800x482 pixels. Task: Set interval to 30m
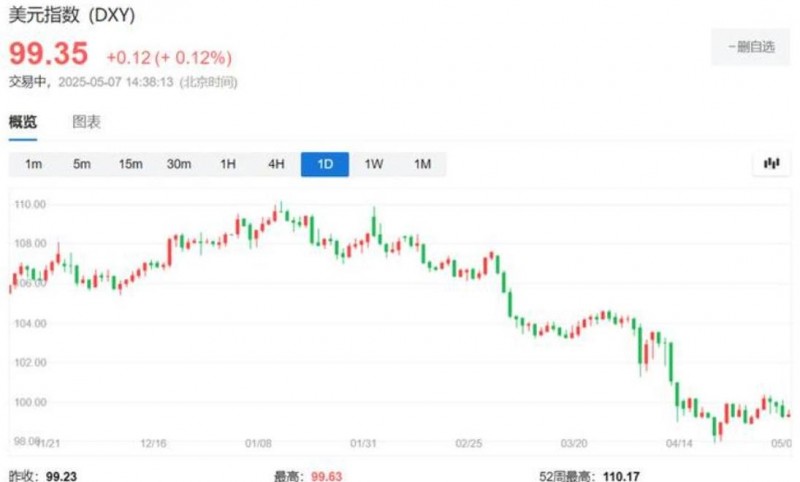pos(179,164)
